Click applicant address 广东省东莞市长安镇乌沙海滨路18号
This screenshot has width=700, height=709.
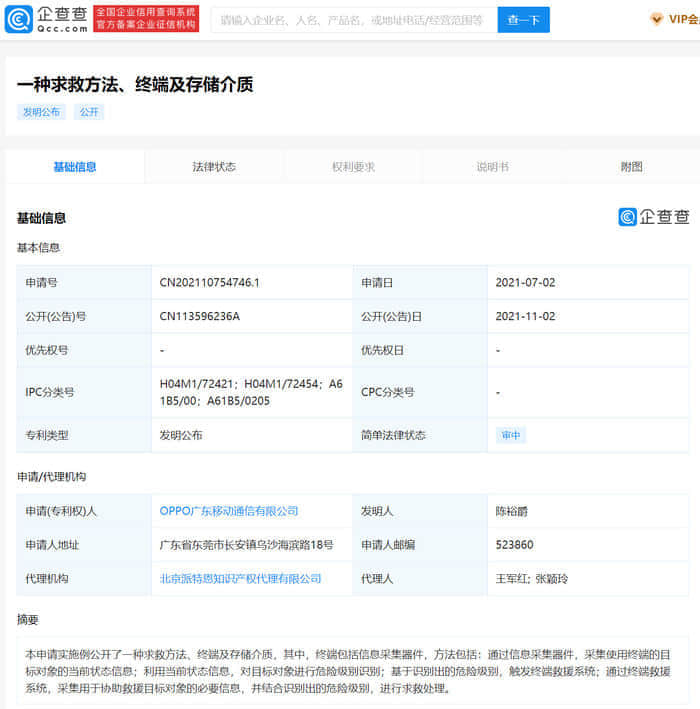pos(246,545)
